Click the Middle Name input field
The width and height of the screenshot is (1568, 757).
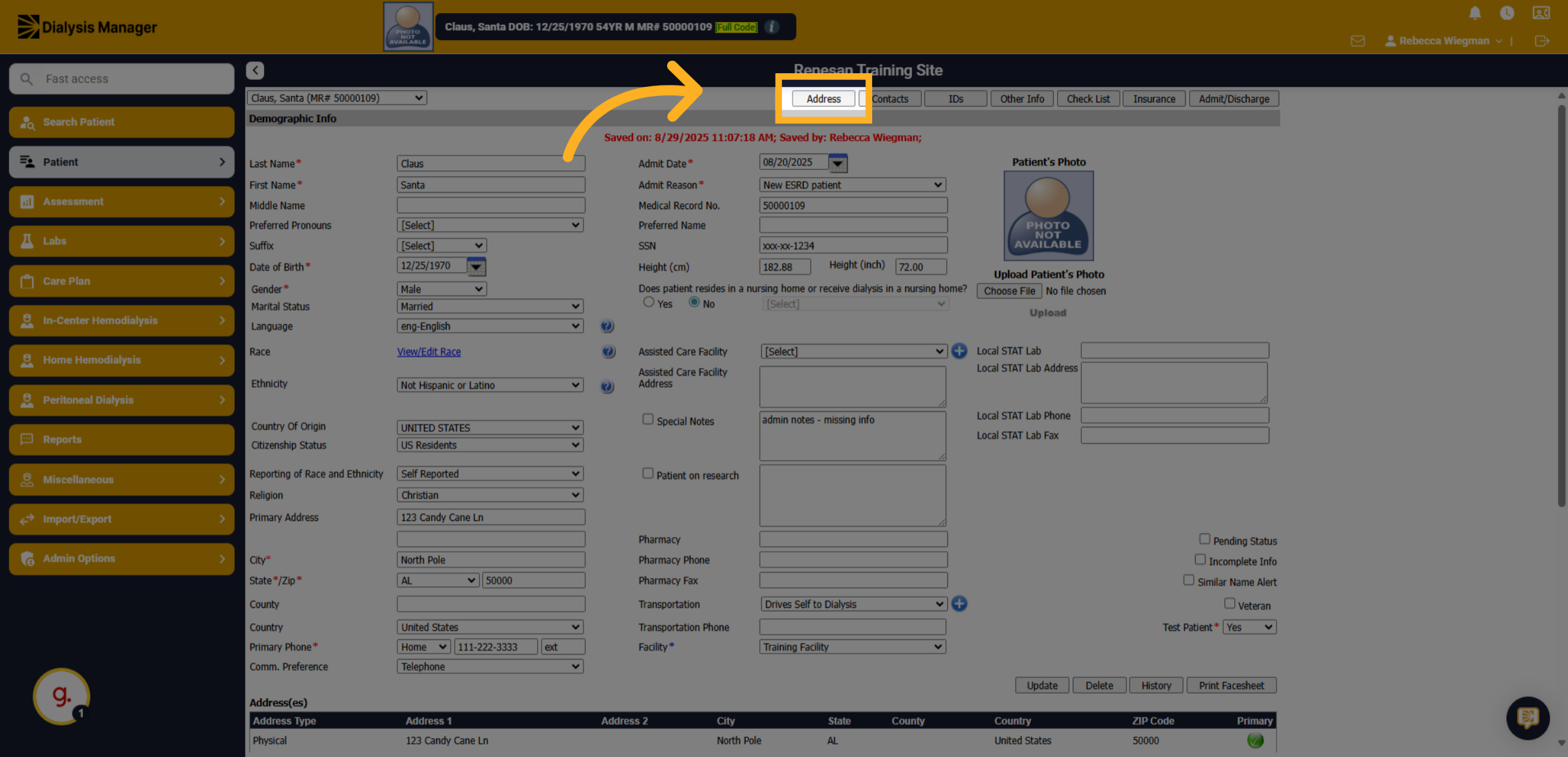[491, 205]
